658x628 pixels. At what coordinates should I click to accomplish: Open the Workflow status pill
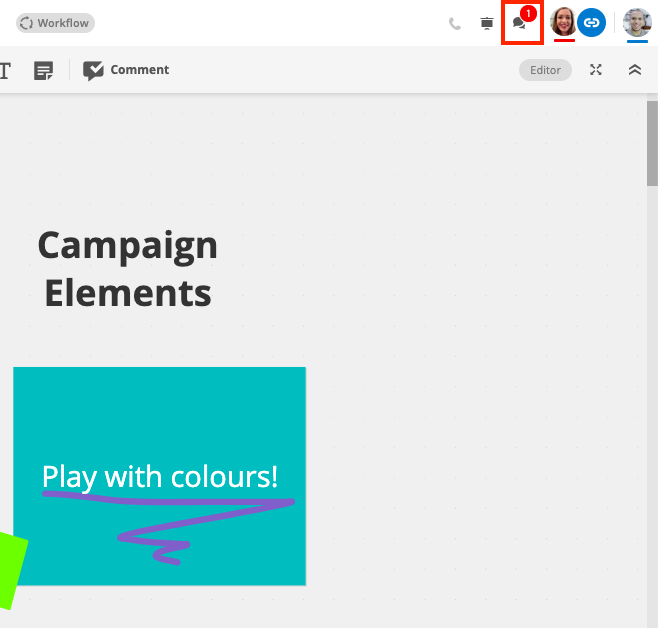[x=55, y=23]
